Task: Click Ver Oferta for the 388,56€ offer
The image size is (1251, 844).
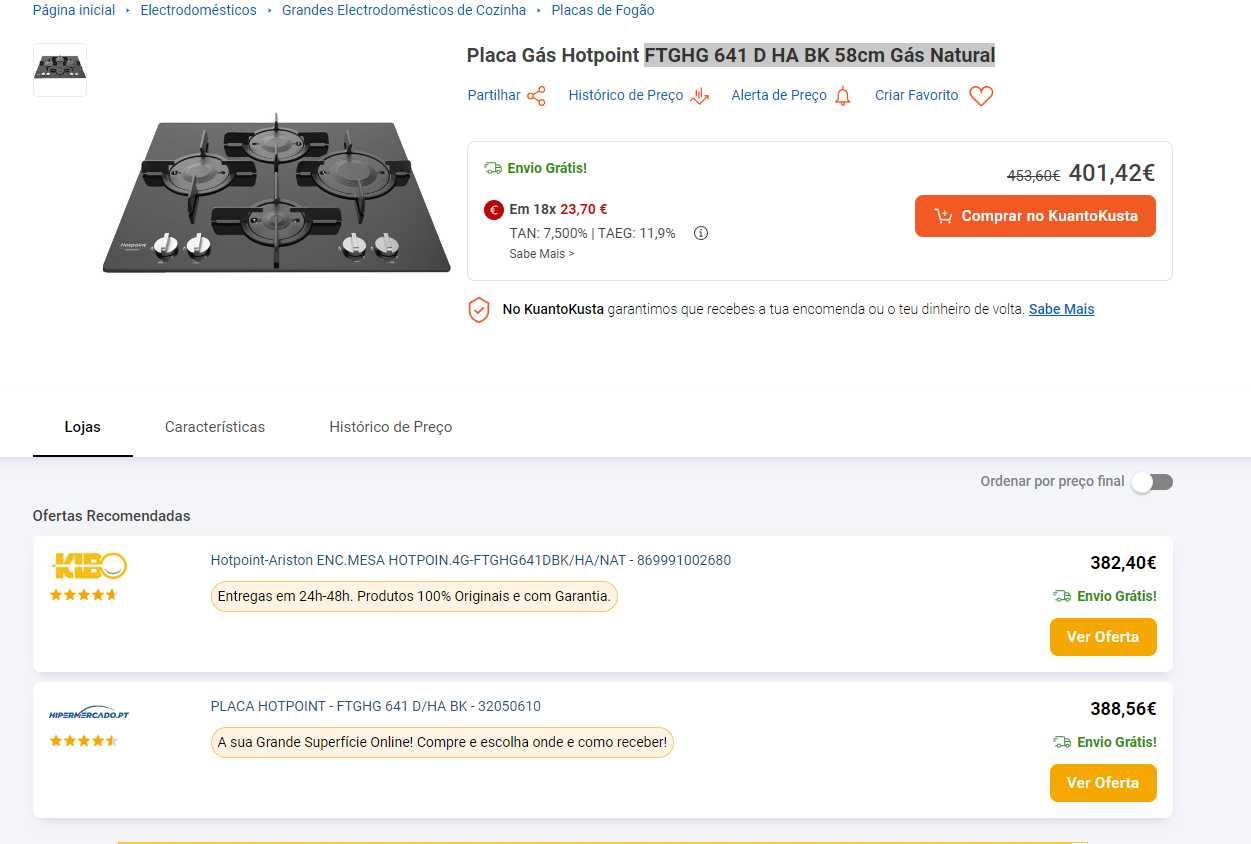Action: (x=1103, y=783)
